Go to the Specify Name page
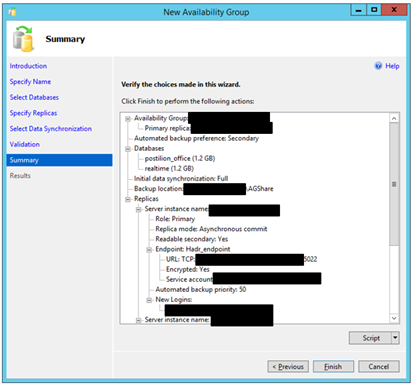414x385 pixels. tap(30, 82)
